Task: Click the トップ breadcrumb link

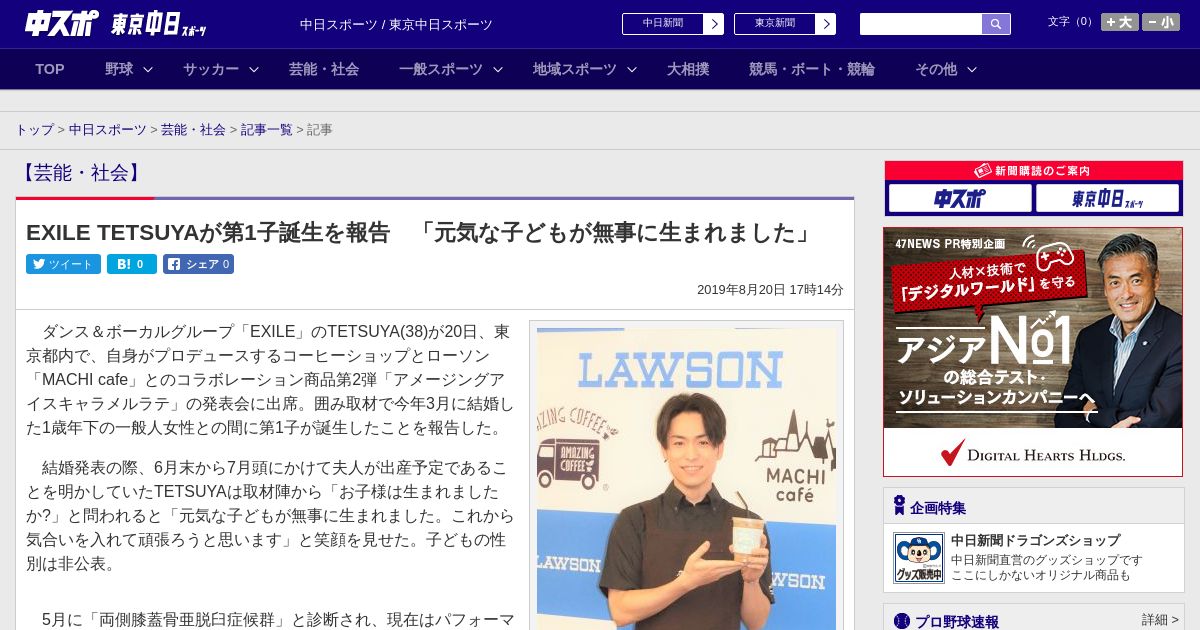Action: click(35, 130)
